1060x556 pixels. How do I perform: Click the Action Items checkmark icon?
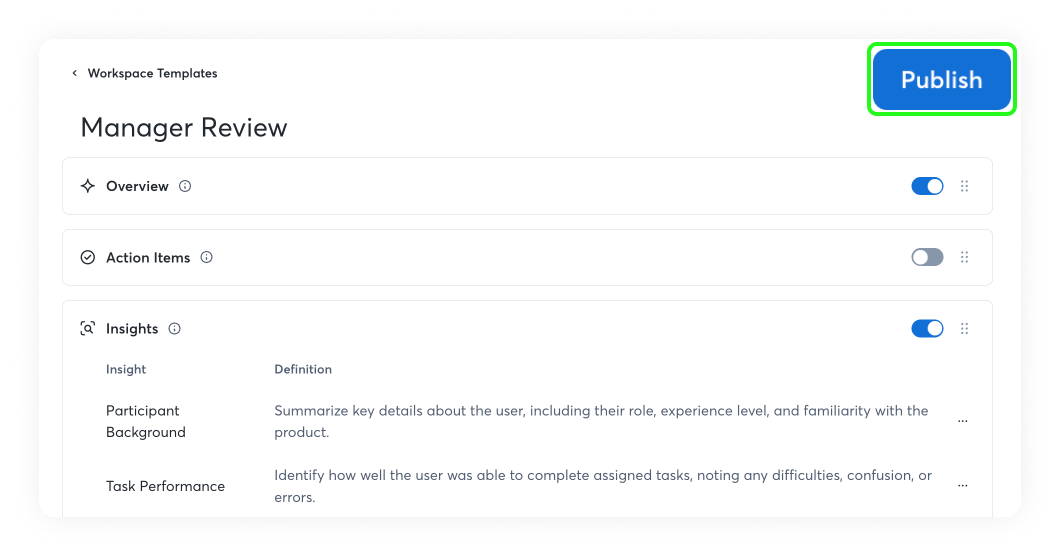point(88,258)
